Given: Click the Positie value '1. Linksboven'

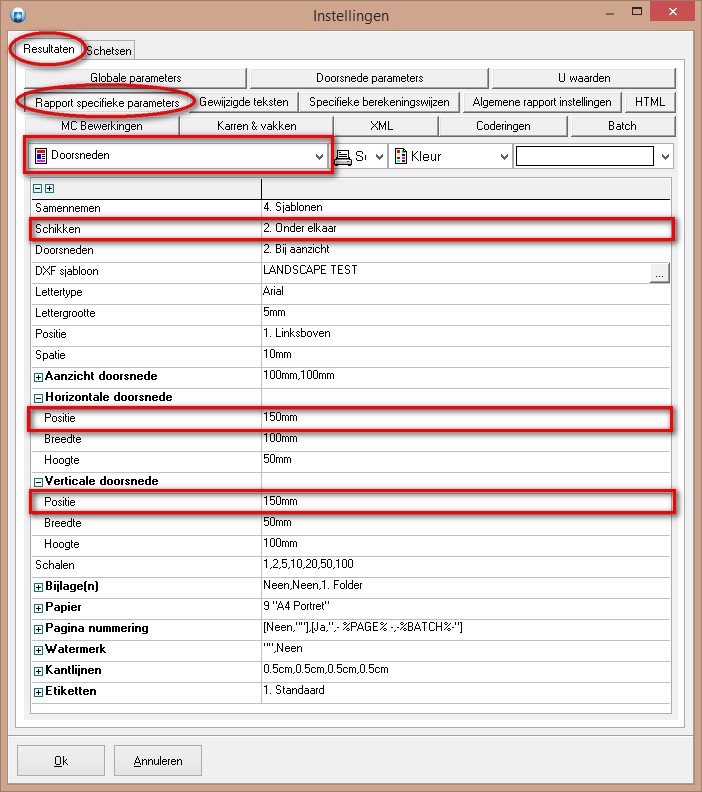Looking at the screenshot, I should pyautogui.click(x=297, y=333).
